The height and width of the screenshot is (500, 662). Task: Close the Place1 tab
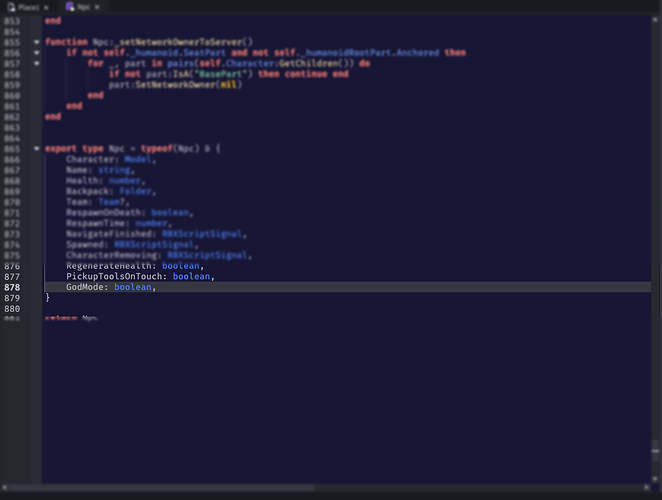tap(46, 8)
